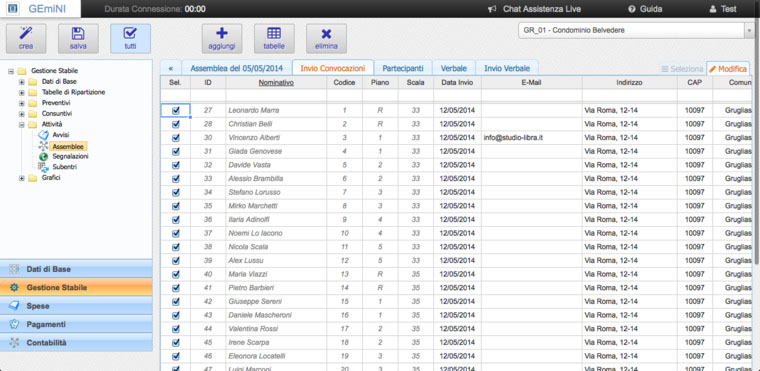Sort by the Nominativo column header
Screen dimensions: 760x371
tap(276, 82)
